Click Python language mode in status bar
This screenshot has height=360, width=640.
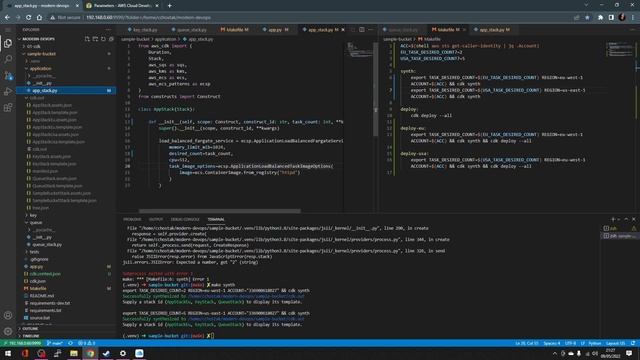click(x=595, y=343)
